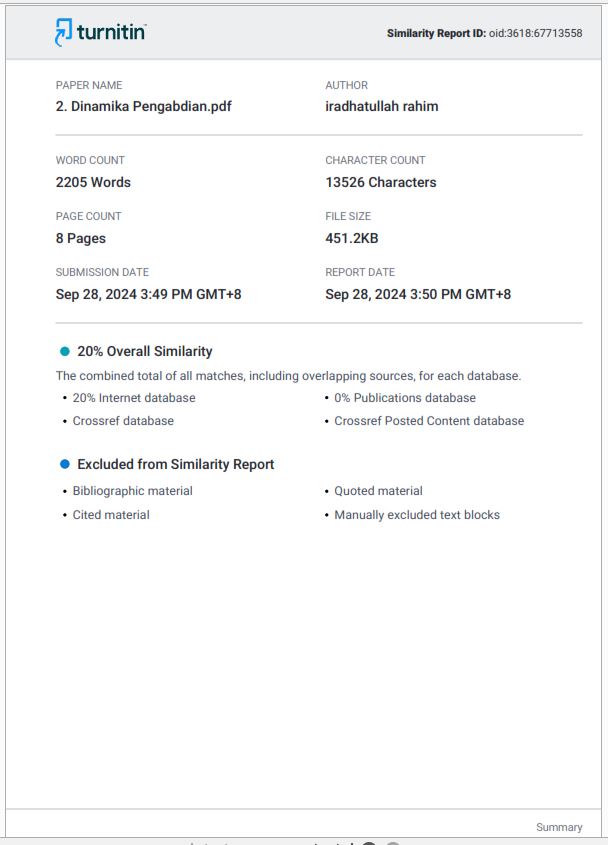Click the Cited material item
Viewport: 608px width, 845px height.
point(111,515)
